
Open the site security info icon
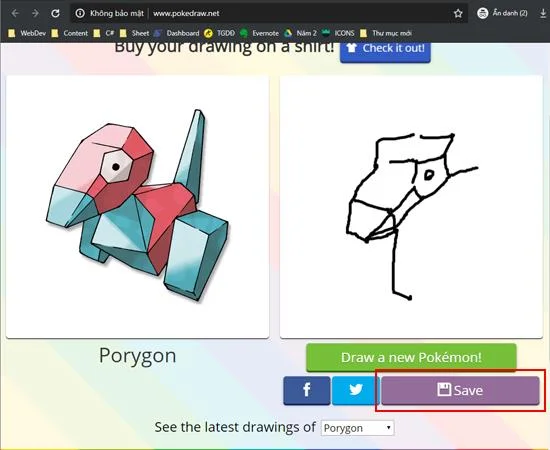[x=80, y=13]
